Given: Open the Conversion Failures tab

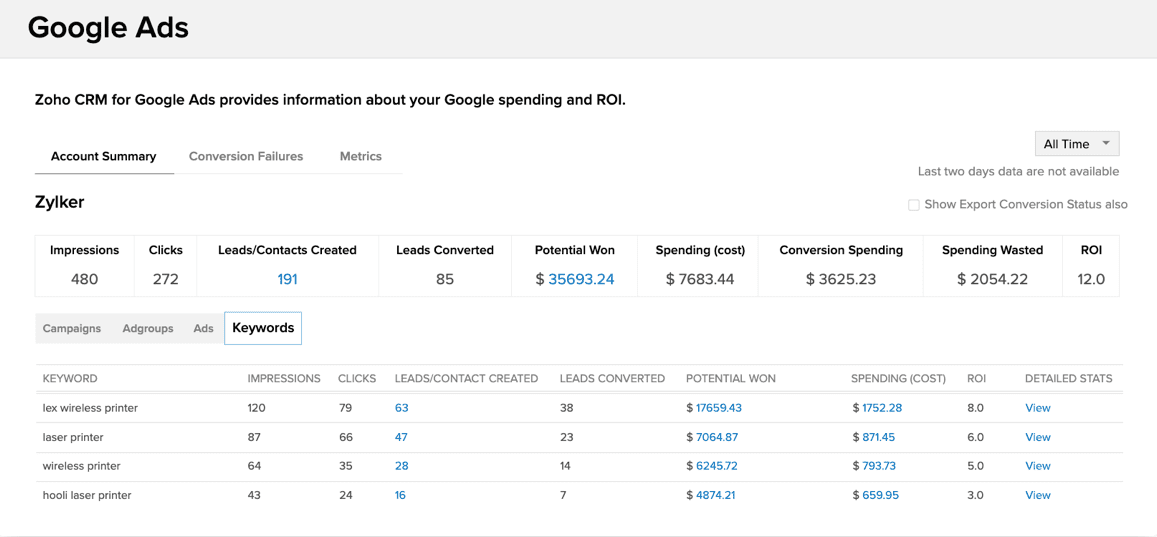Looking at the screenshot, I should [x=246, y=156].
